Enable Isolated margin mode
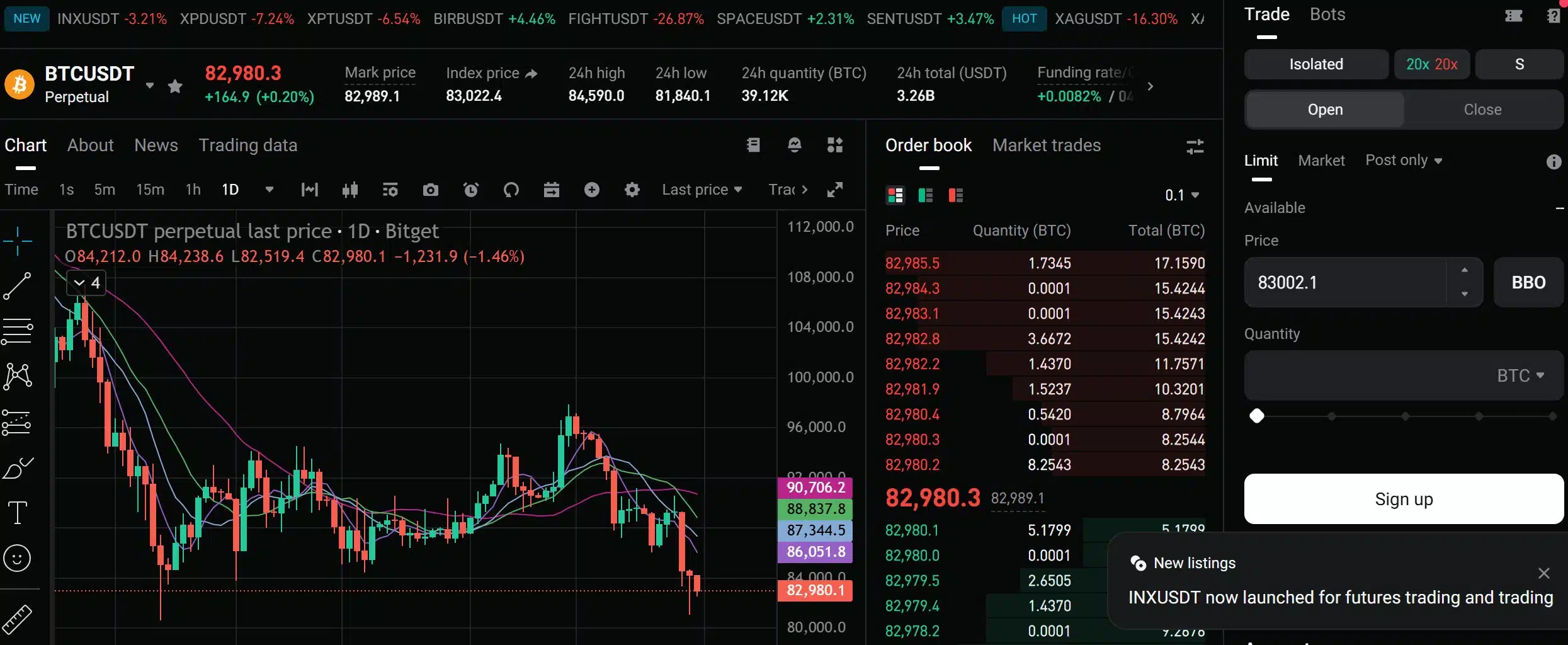Viewport: 1568px width, 645px height. tap(1315, 64)
